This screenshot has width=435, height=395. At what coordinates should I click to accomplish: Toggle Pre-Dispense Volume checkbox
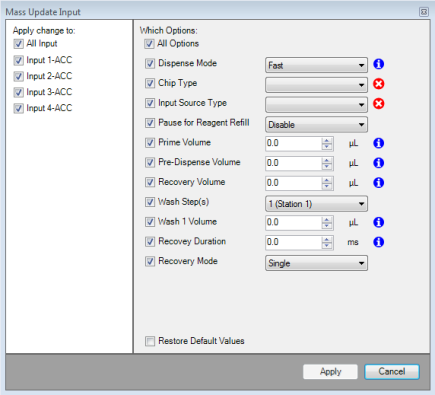pyautogui.click(x=150, y=162)
